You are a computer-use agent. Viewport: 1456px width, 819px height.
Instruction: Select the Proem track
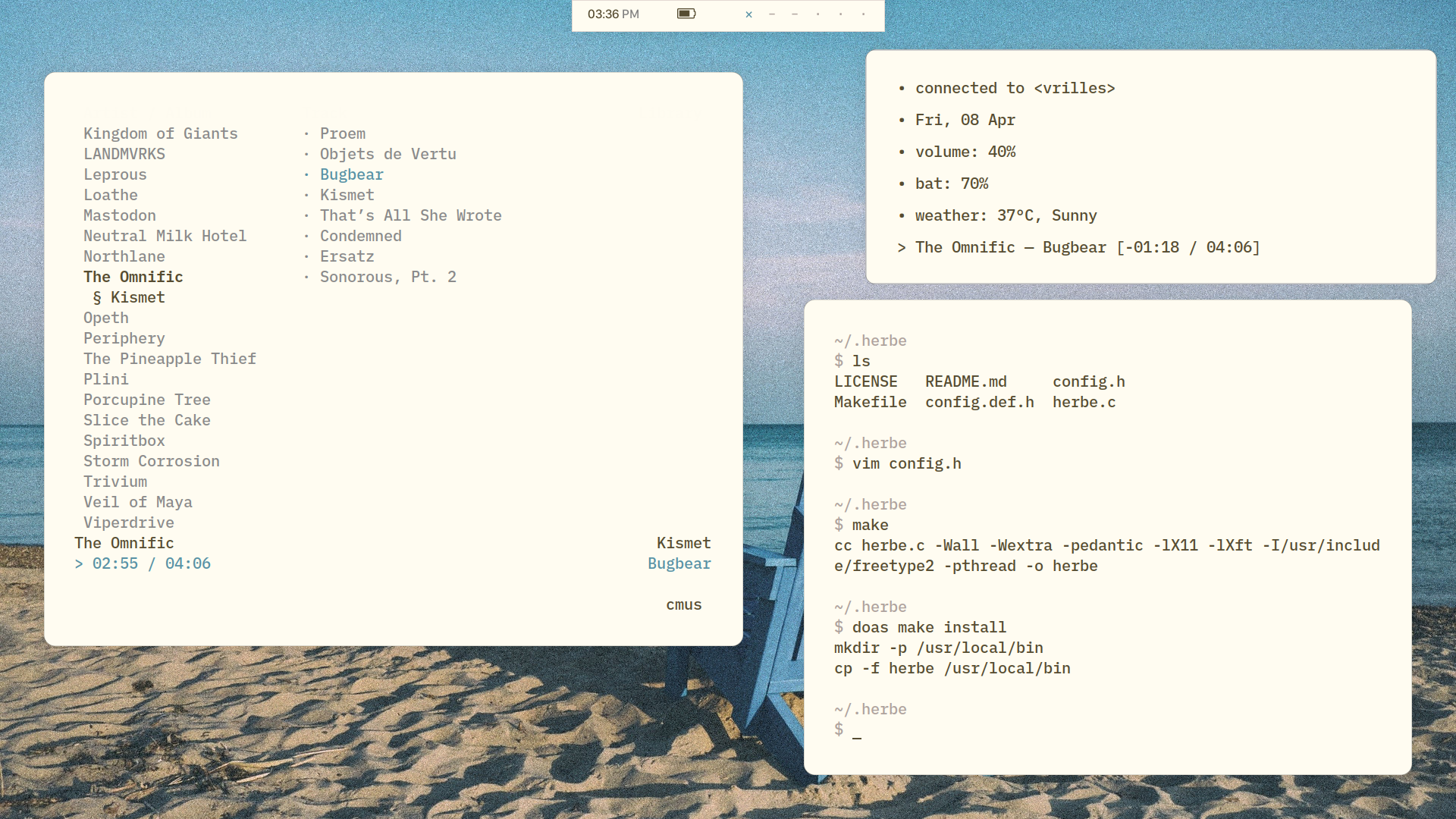coord(342,133)
